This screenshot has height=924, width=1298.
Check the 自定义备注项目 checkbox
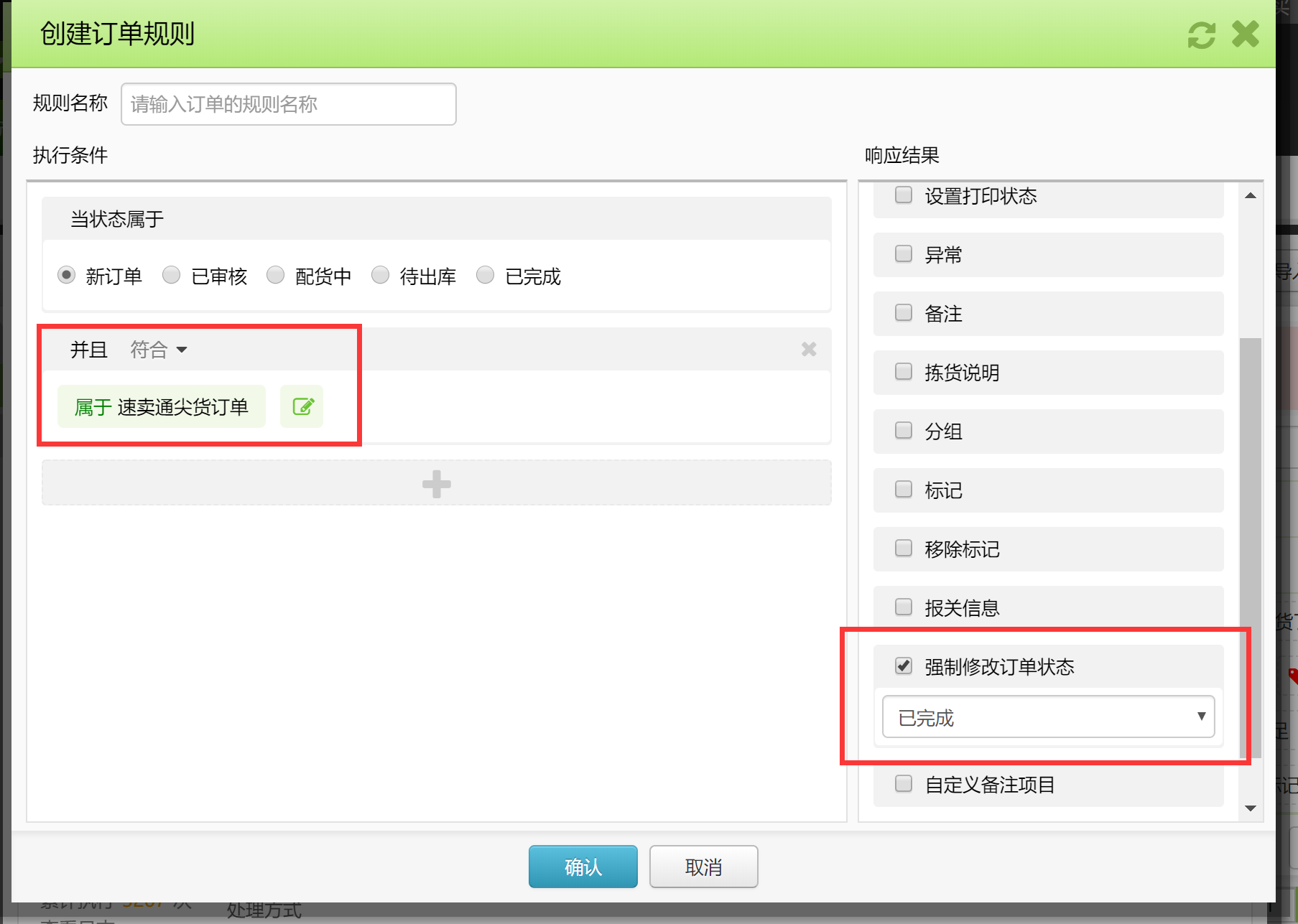(x=904, y=784)
